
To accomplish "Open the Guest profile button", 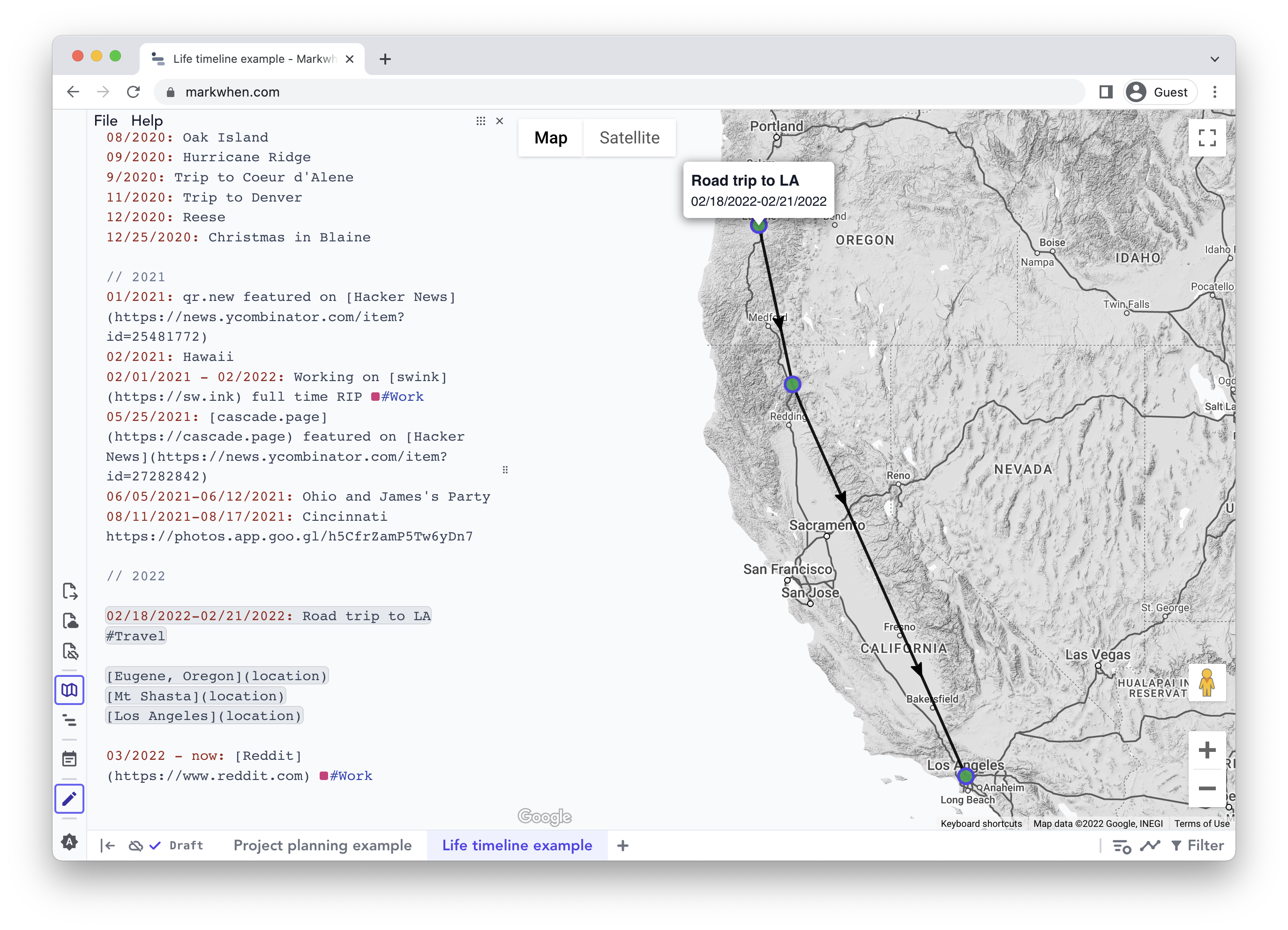I will (1160, 92).
